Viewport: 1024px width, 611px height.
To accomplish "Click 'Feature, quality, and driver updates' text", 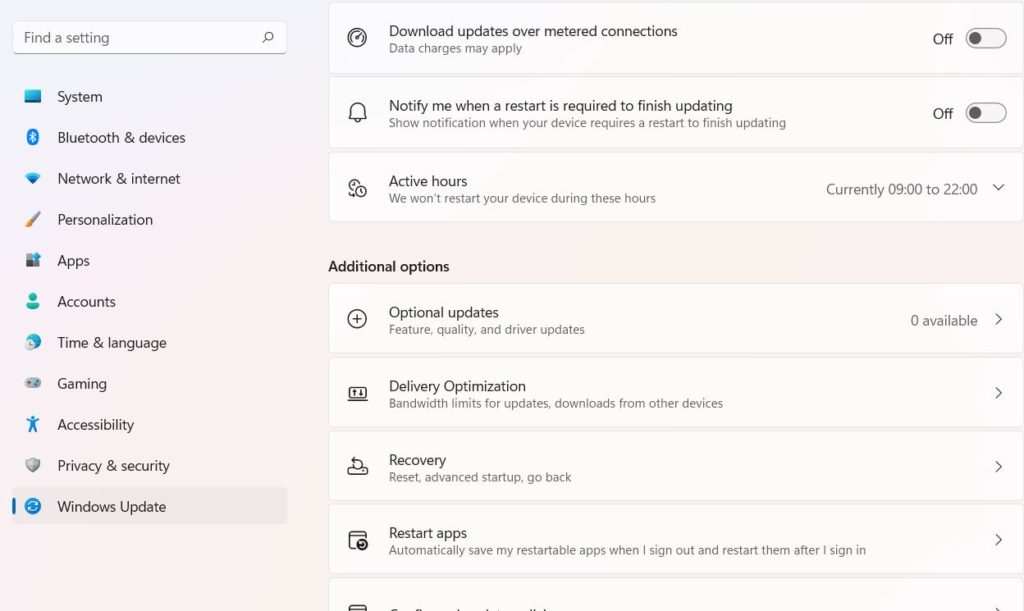I will click(x=487, y=330).
